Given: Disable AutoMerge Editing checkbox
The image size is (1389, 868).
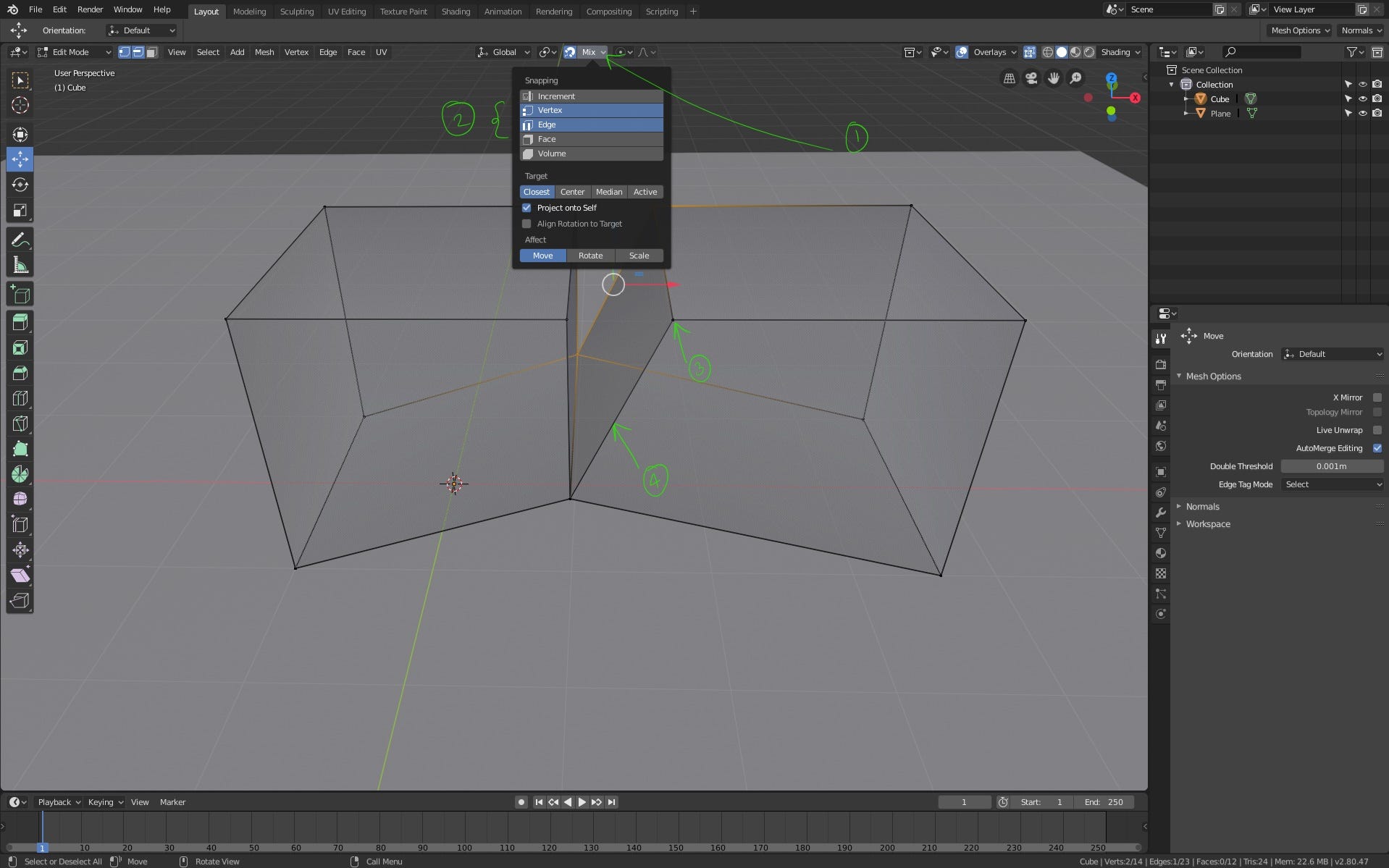Looking at the screenshot, I should pos(1377,448).
